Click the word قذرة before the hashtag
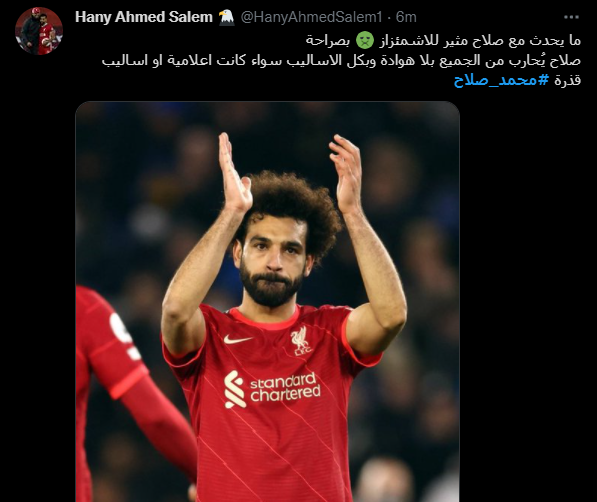This screenshot has height=502, width=597. [567, 80]
